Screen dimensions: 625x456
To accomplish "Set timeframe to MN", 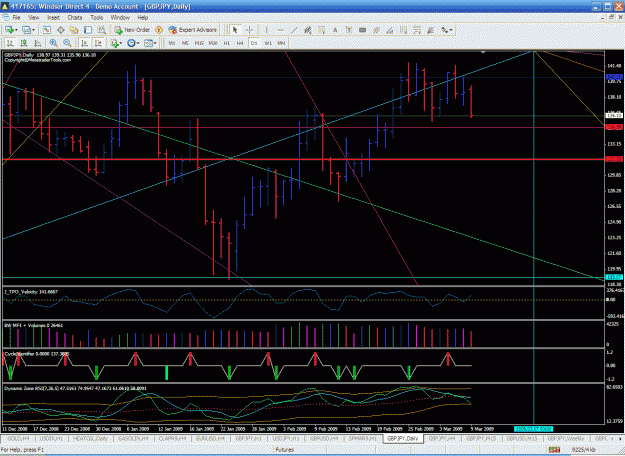I will pos(281,43).
